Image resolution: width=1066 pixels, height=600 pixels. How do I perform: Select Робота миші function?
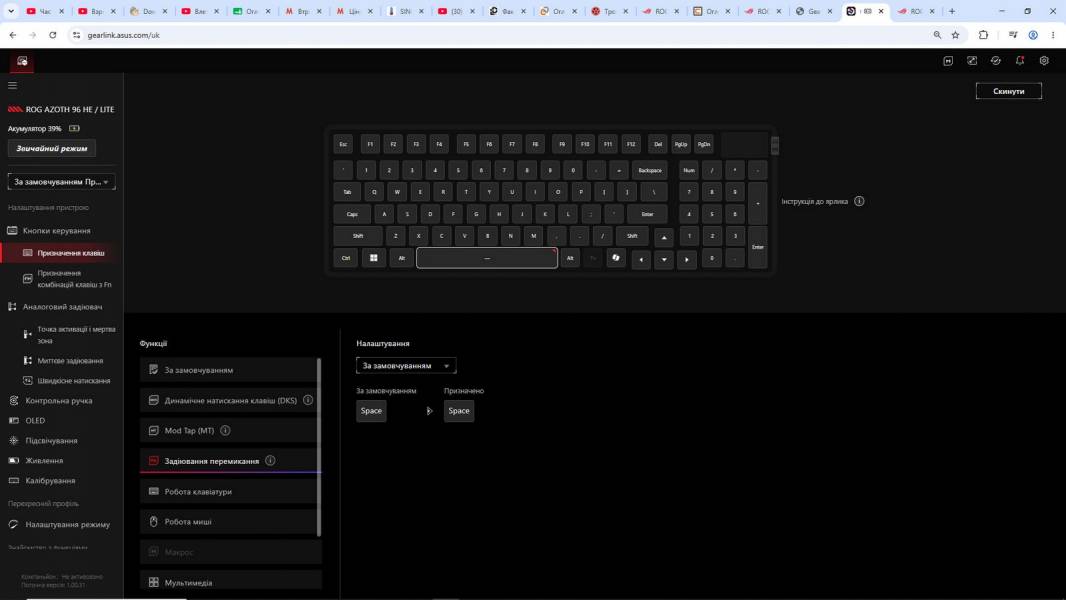point(228,521)
